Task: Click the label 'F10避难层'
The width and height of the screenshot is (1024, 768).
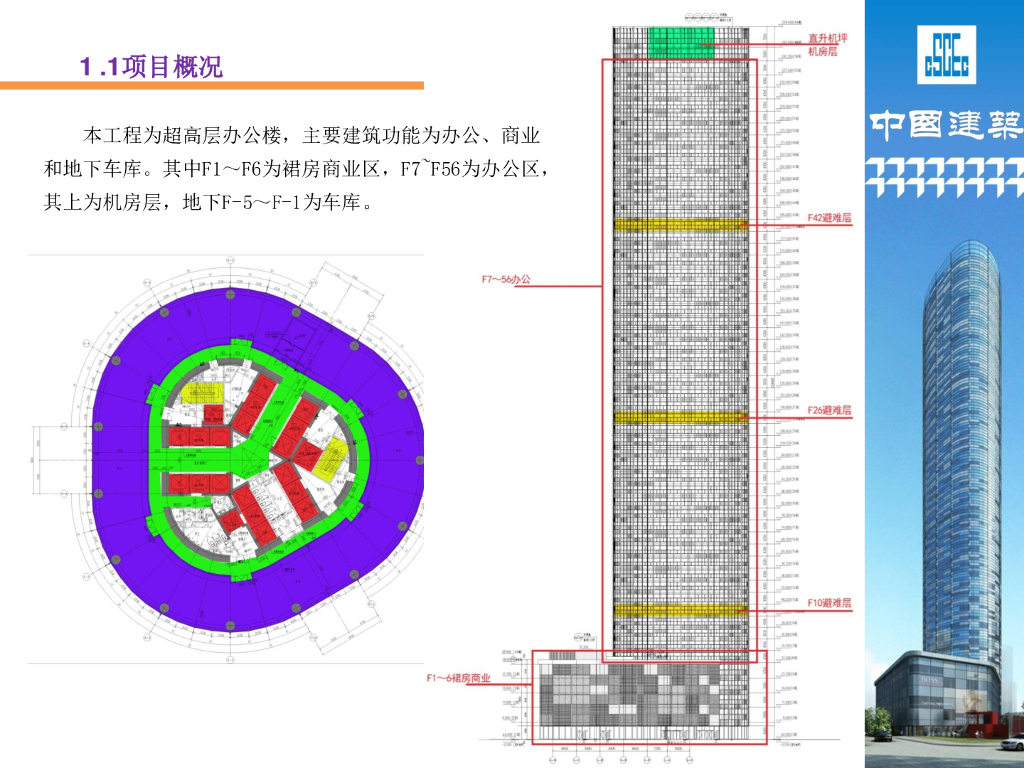Action: click(829, 603)
